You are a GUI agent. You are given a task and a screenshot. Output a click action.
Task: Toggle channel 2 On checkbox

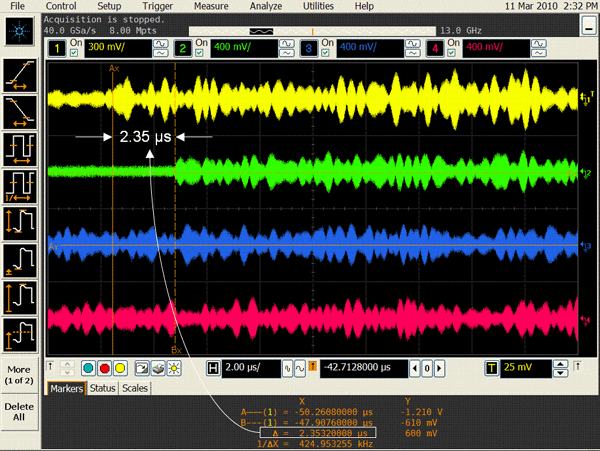click(x=196, y=47)
